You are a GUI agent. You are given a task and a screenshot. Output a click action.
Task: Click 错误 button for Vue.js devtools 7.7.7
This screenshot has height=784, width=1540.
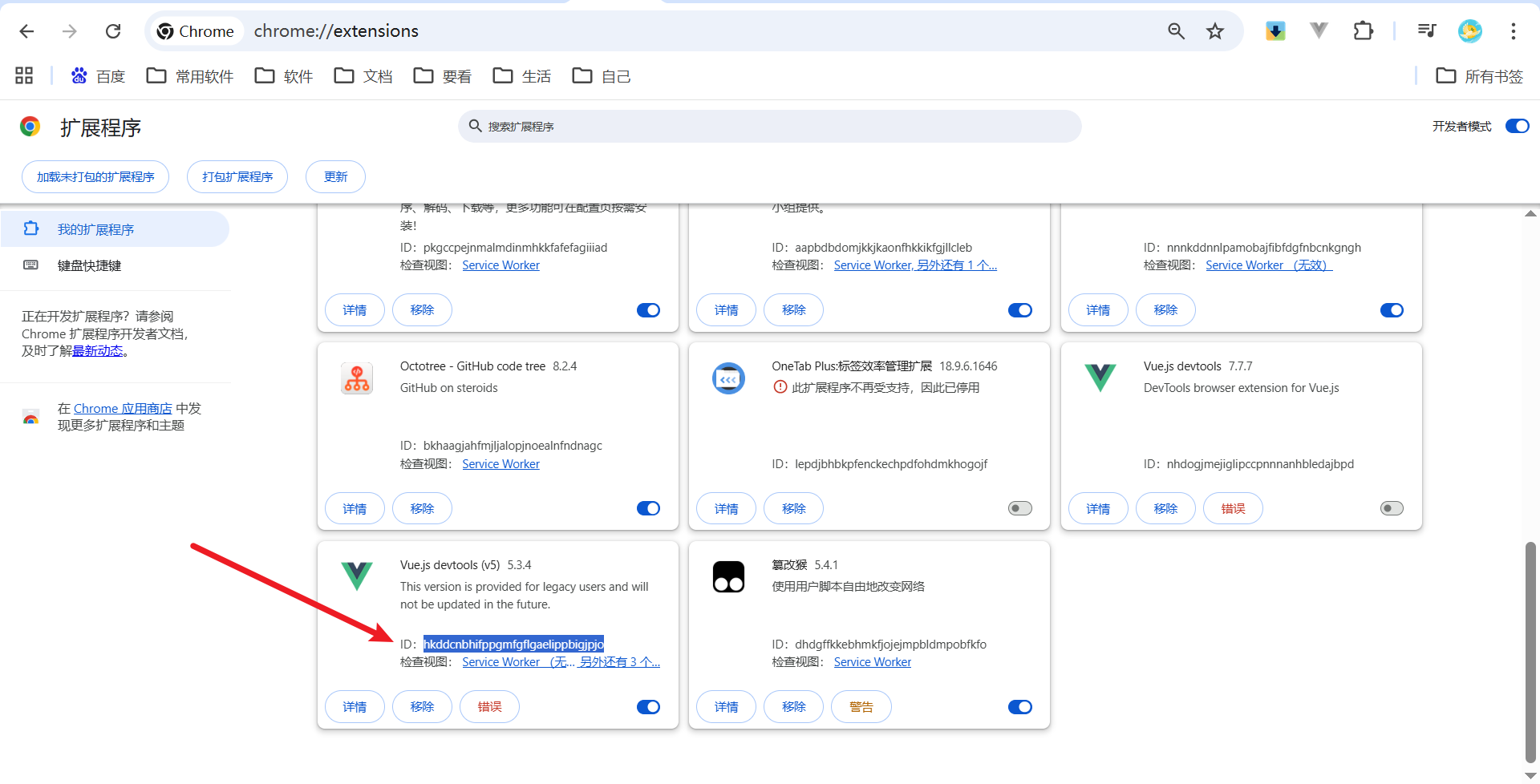pyautogui.click(x=1233, y=508)
